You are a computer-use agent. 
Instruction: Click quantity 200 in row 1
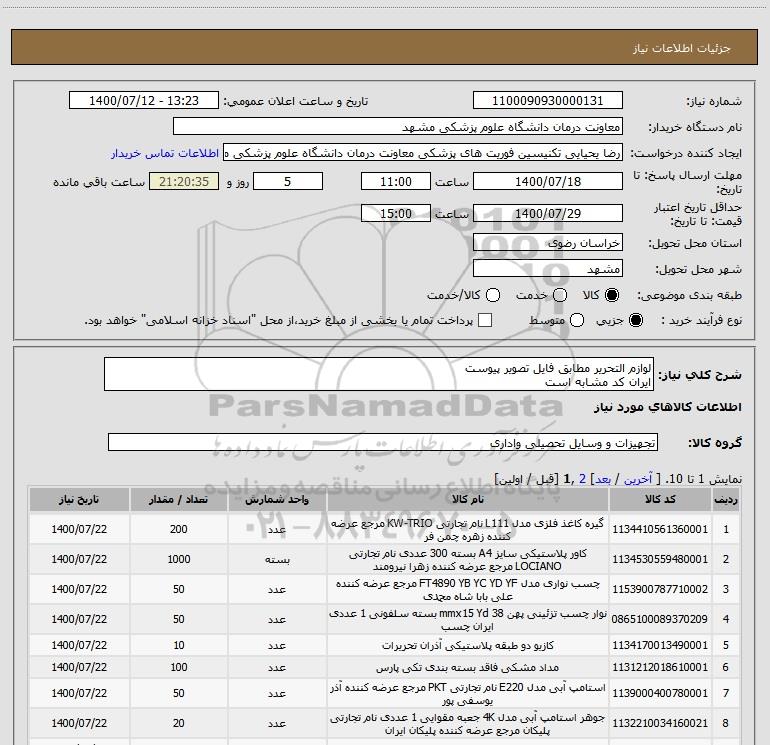point(179,529)
